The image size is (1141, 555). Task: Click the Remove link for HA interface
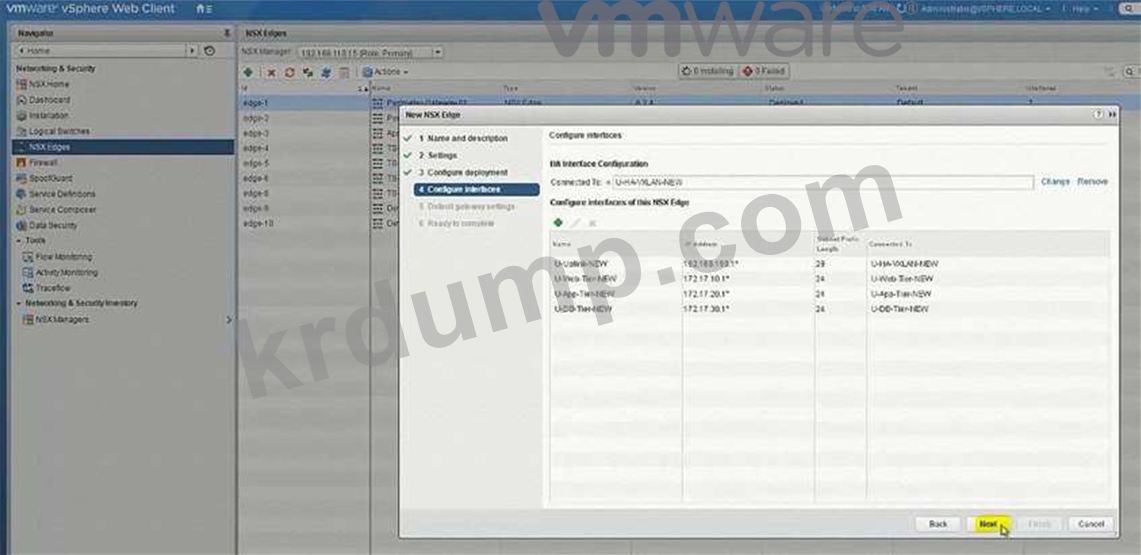[x=1092, y=182]
